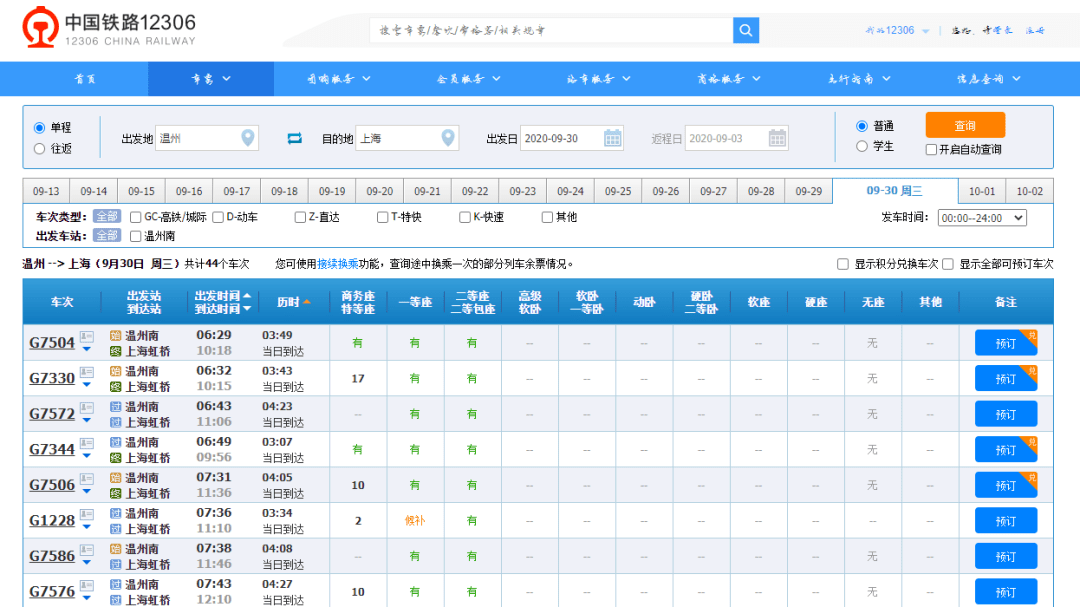Open the seat info card icon for G7330

pos(87,372)
